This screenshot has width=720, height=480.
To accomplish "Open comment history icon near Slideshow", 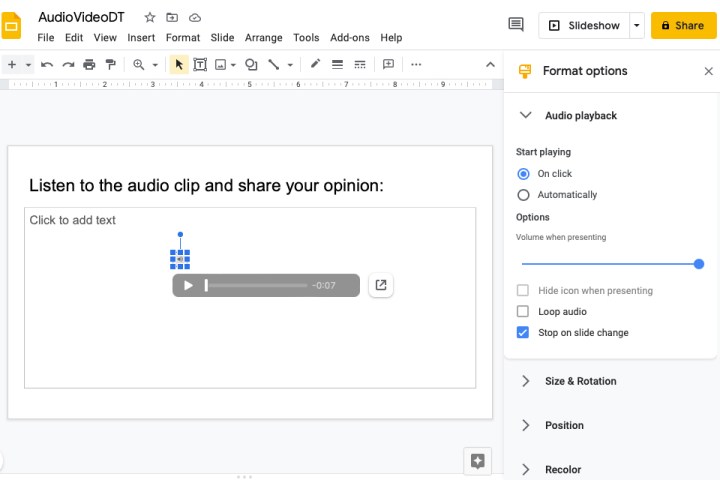I will pos(516,25).
